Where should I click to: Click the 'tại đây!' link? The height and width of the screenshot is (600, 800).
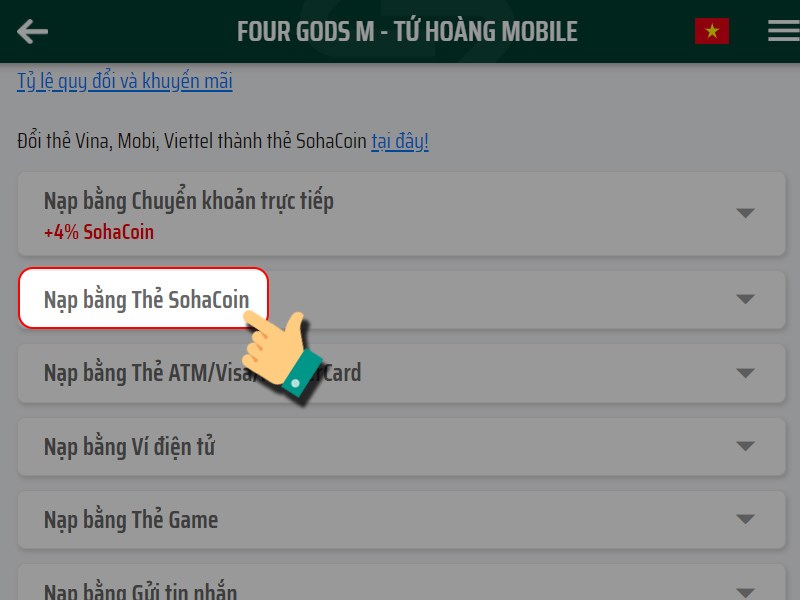pyautogui.click(x=400, y=141)
